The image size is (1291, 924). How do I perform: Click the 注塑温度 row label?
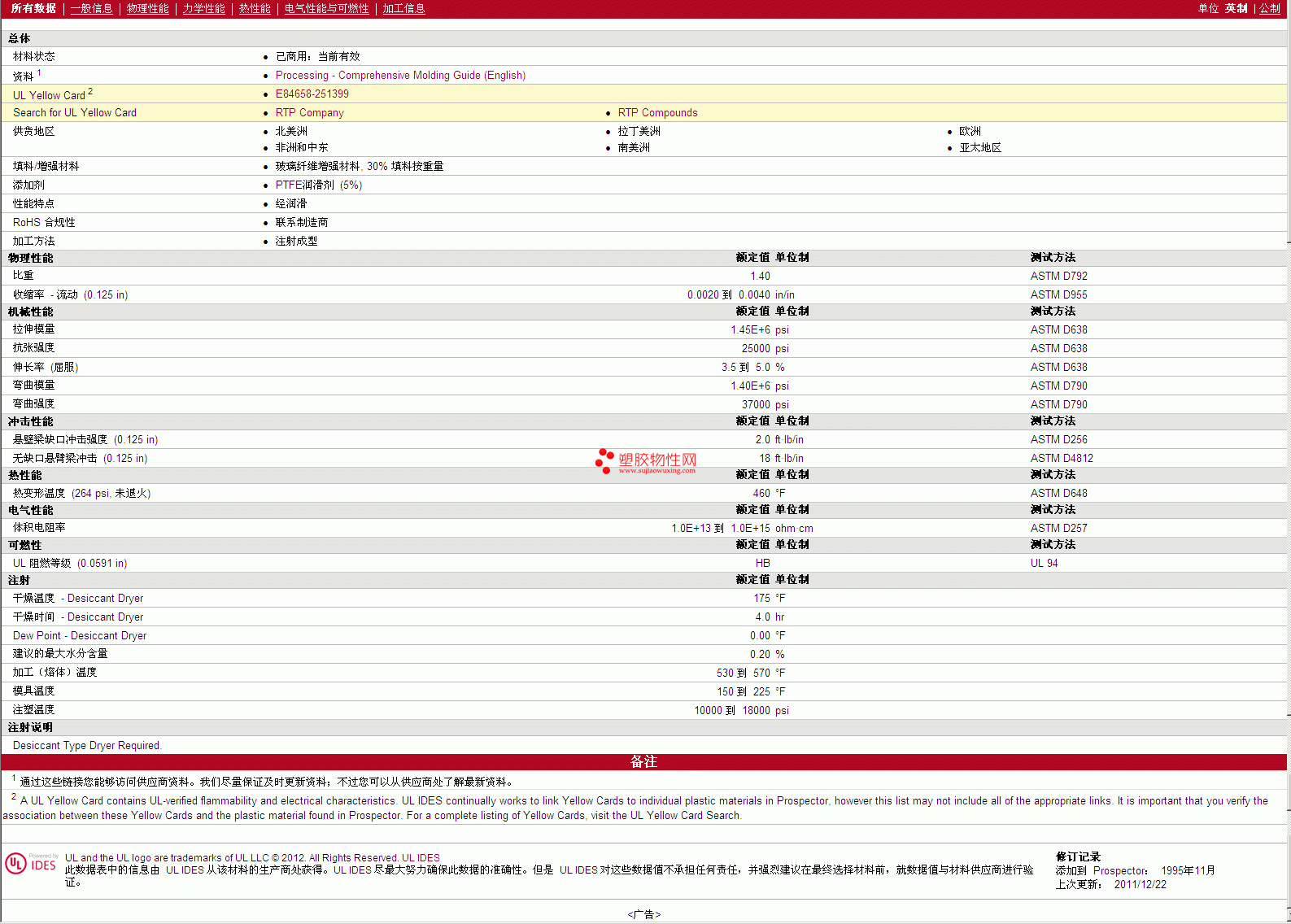tap(33, 710)
